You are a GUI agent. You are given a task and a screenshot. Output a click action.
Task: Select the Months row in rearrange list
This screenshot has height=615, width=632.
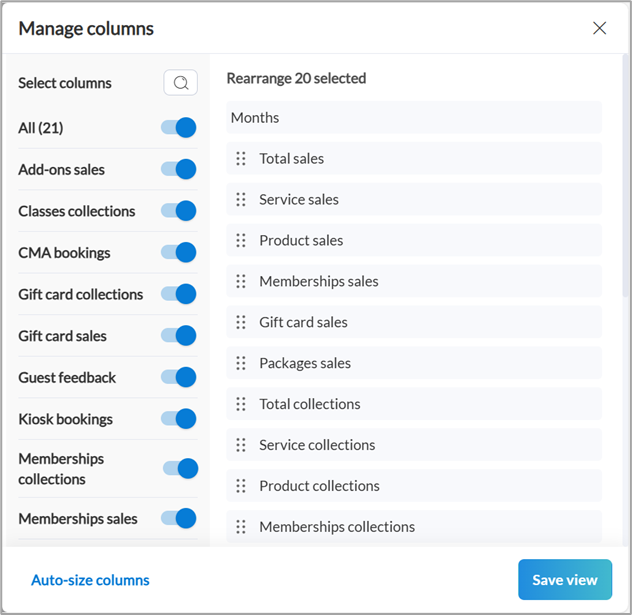tap(414, 118)
